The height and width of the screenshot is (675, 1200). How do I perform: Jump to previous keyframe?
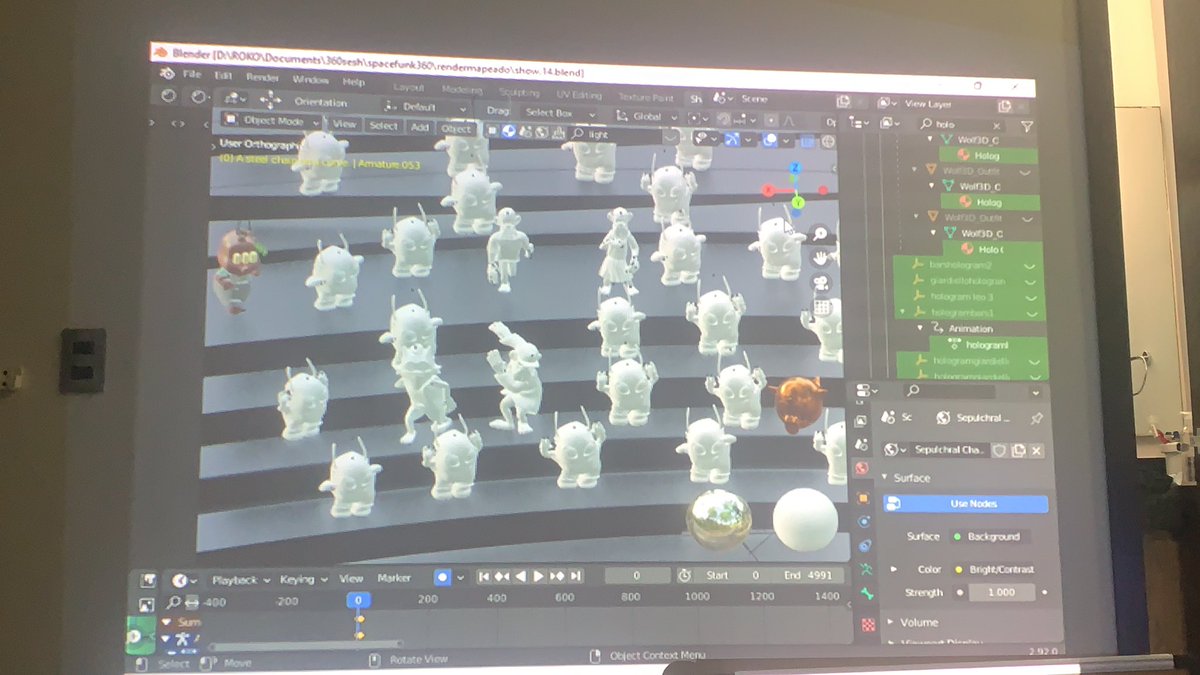tap(502, 576)
